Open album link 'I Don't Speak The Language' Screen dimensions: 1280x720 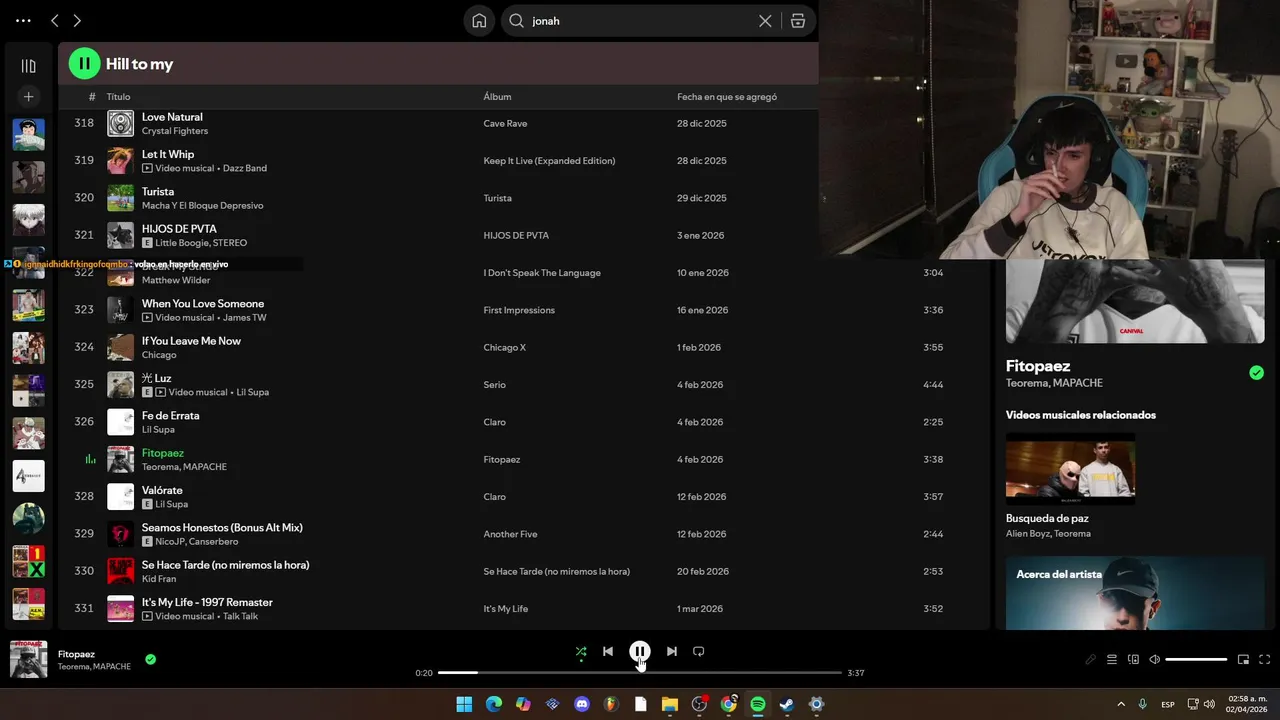pyautogui.click(x=542, y=273)
